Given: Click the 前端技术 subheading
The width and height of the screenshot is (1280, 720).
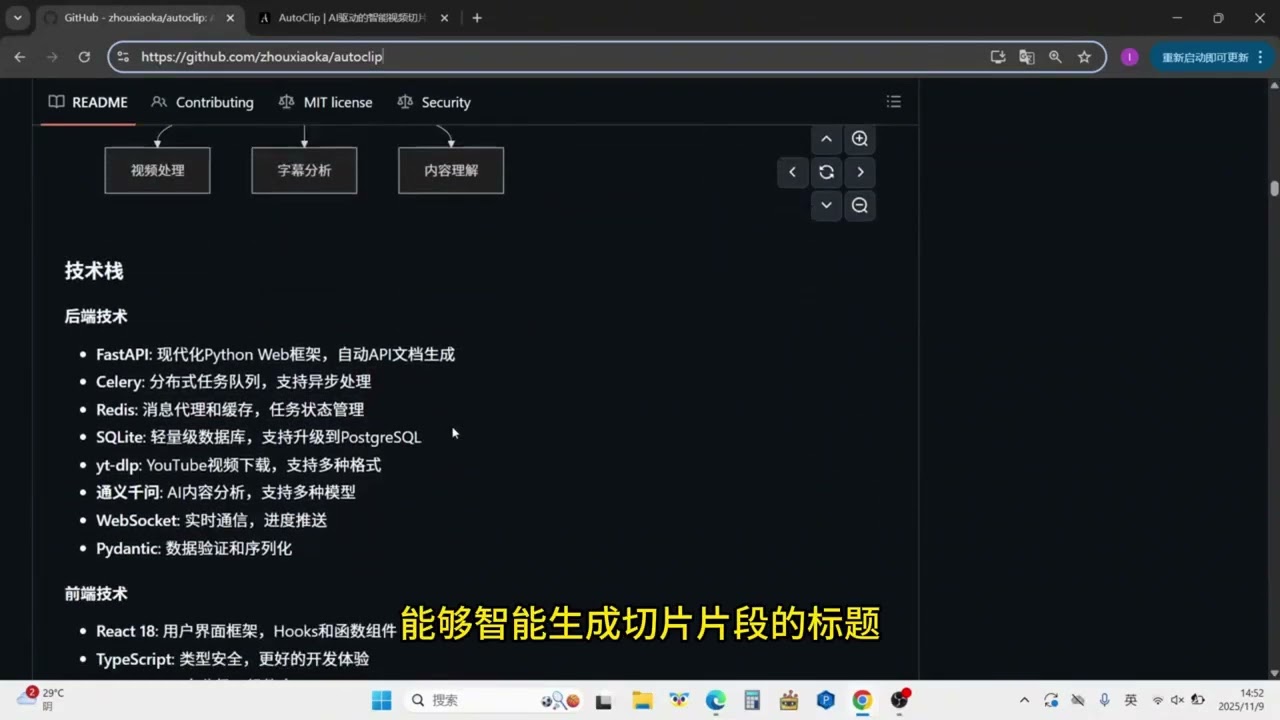Looking at the screenshot, I should 96,594.
